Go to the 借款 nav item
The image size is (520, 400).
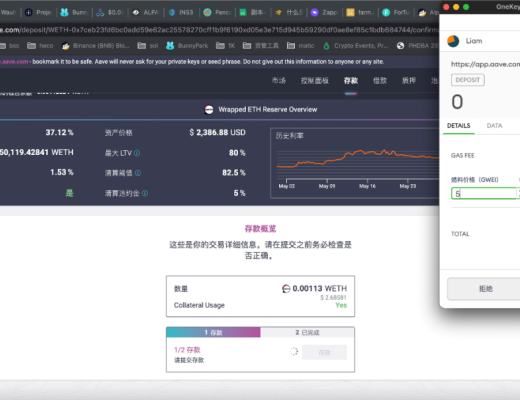(380, 80)
